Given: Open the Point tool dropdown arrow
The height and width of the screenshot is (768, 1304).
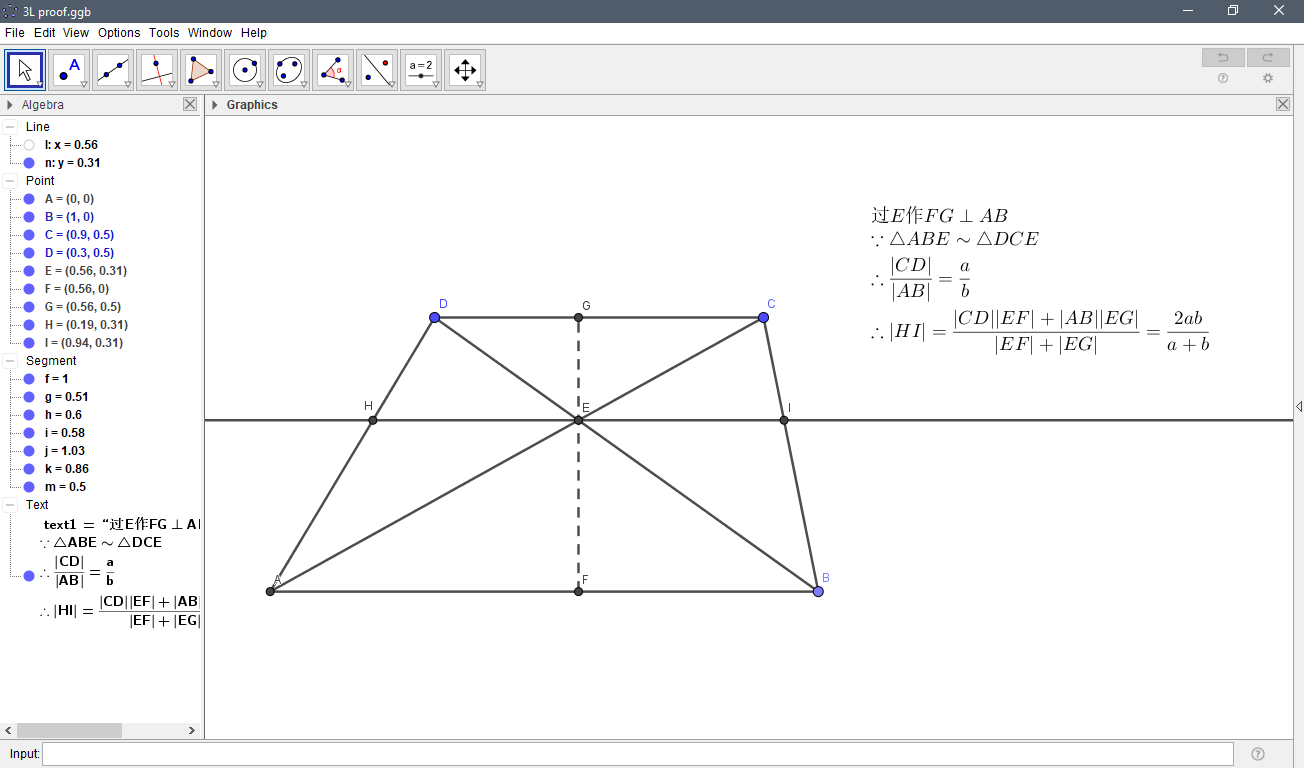Looking at the screenshot, I should (82, 84).
